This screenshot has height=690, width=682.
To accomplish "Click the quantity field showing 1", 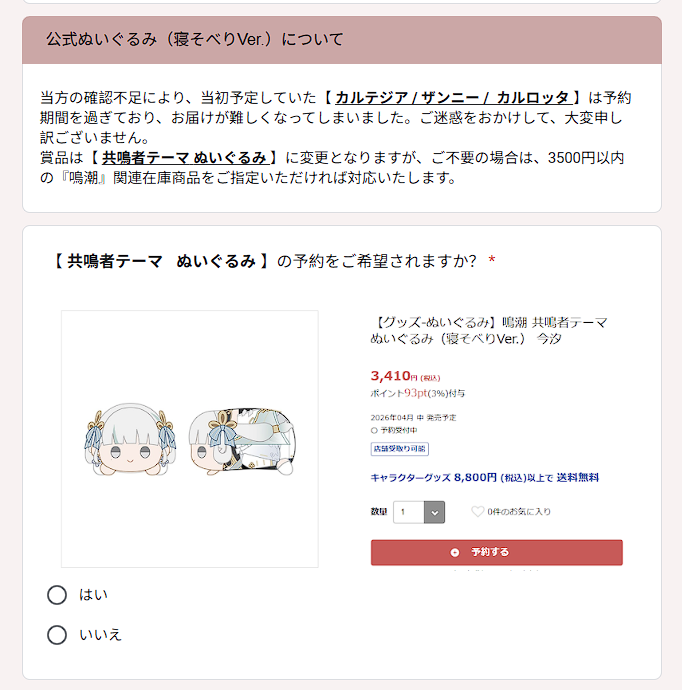I will pyautogui.click(x=409, y=512).
